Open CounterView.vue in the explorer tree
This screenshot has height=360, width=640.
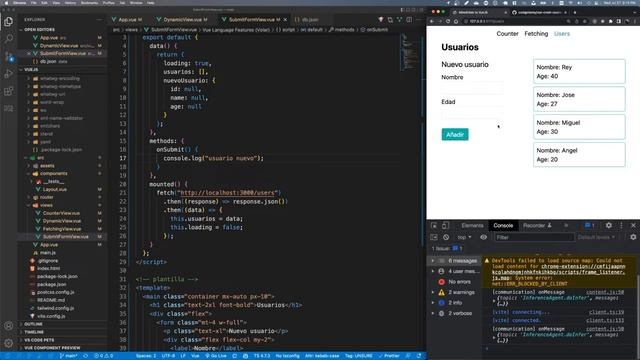(61, 213)
